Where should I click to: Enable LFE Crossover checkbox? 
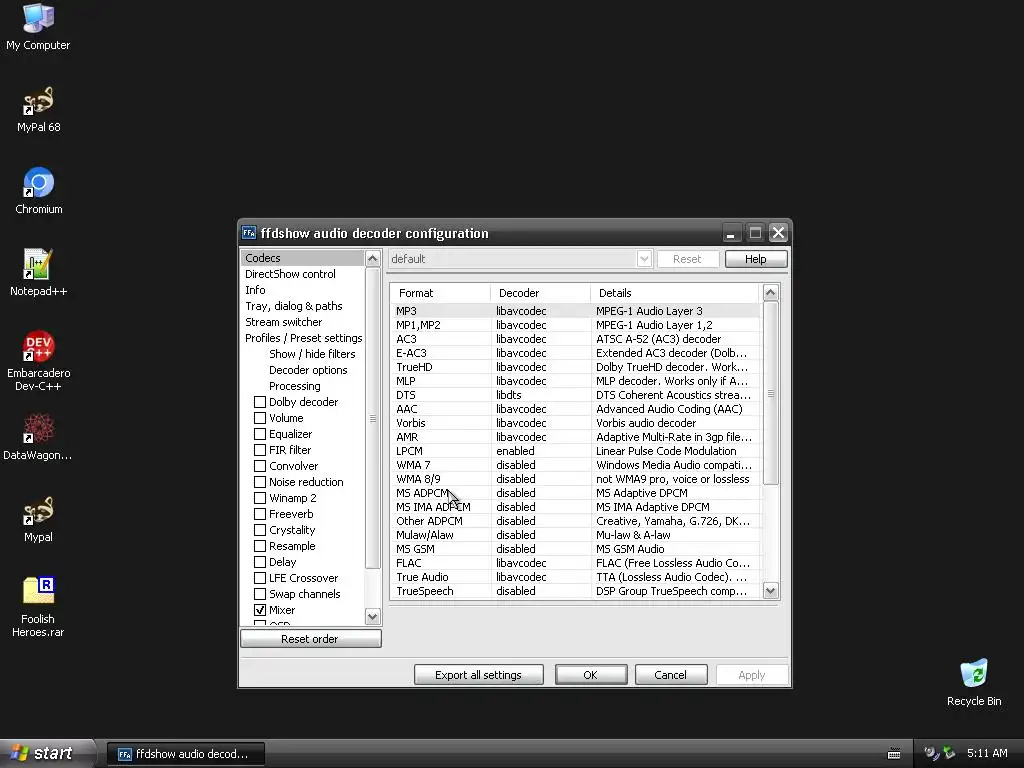260,578
